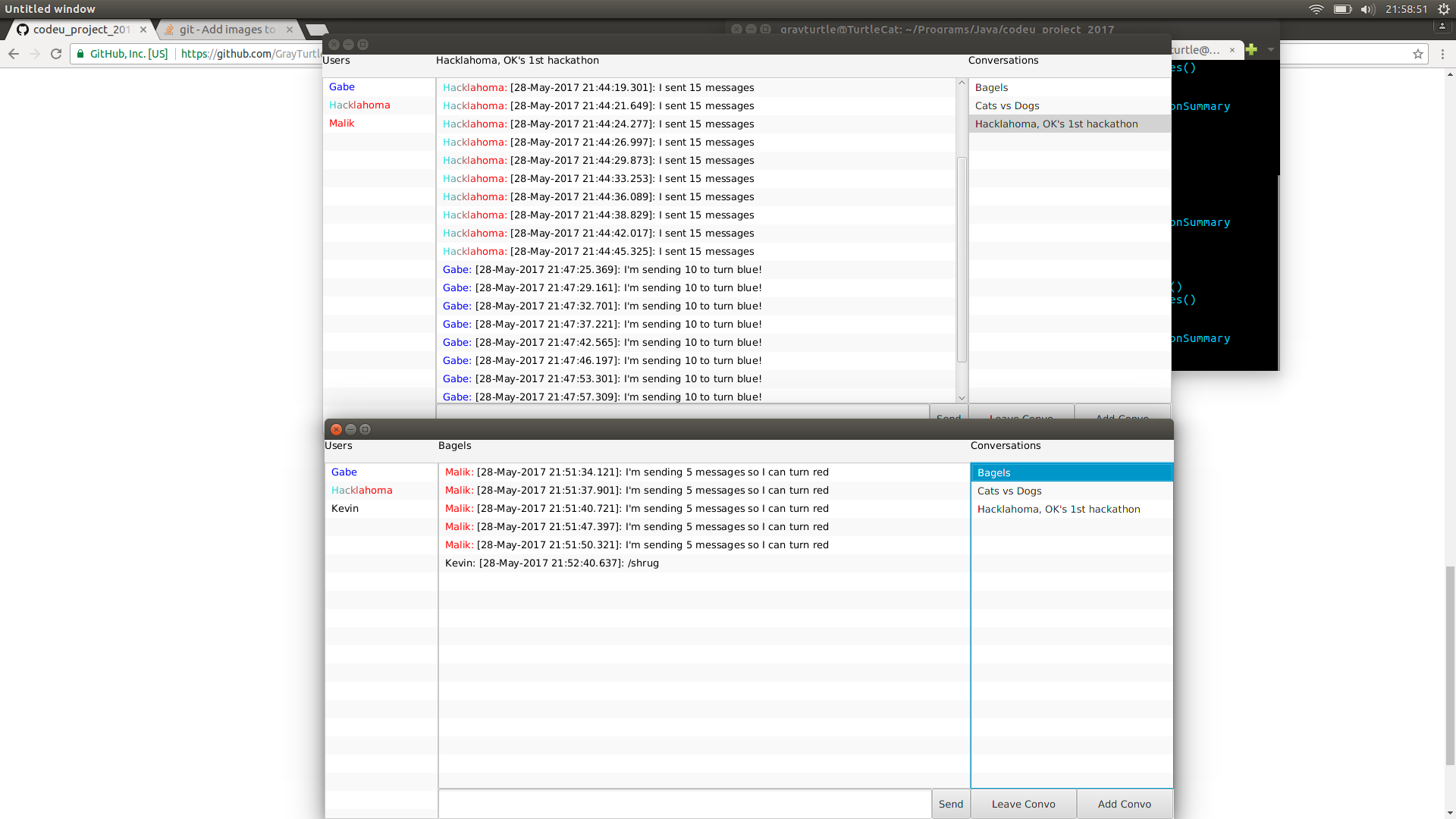Click Leave Convo in Bagels window
The height and width of the screenshot is (819, 1456).
click(x=1023, y=804)
